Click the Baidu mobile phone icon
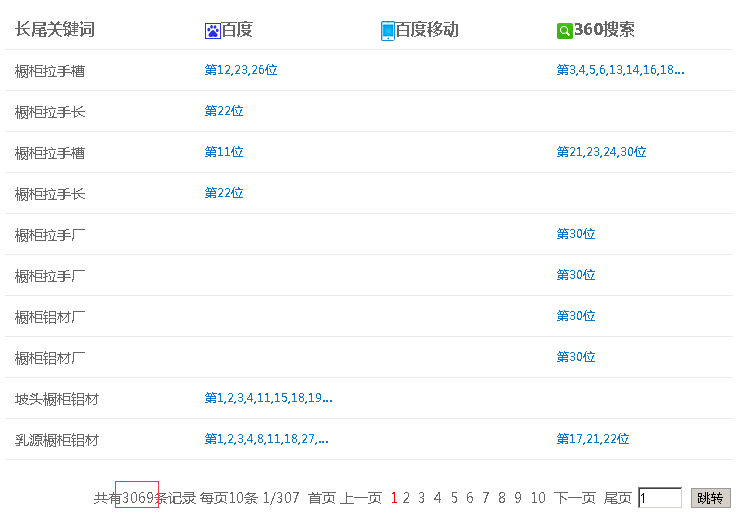The width and height of the screenshot is (742, 525). 388,31
